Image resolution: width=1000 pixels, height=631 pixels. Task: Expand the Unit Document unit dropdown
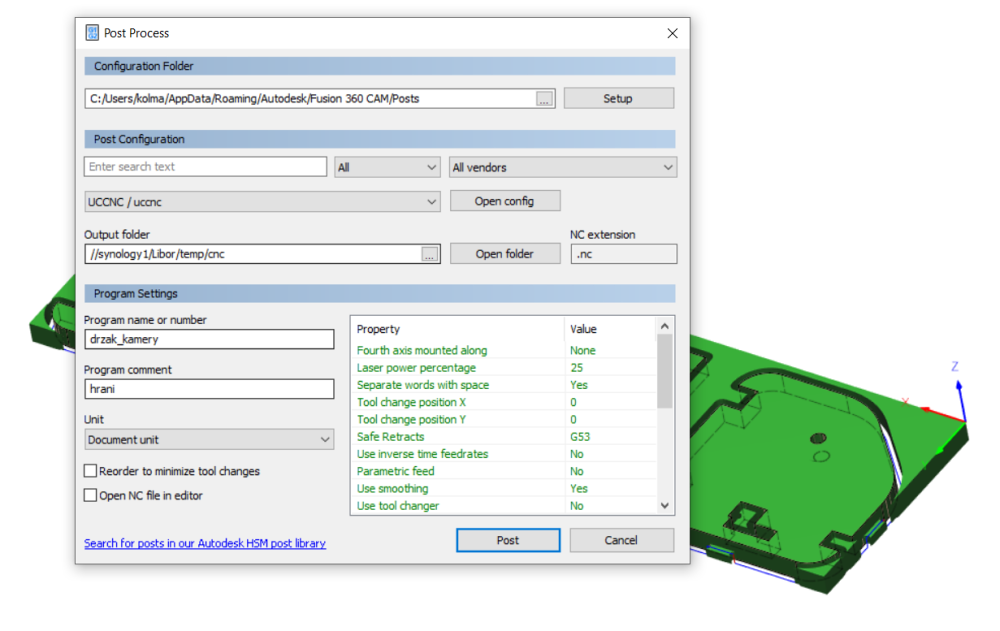(x=209, y=440)
